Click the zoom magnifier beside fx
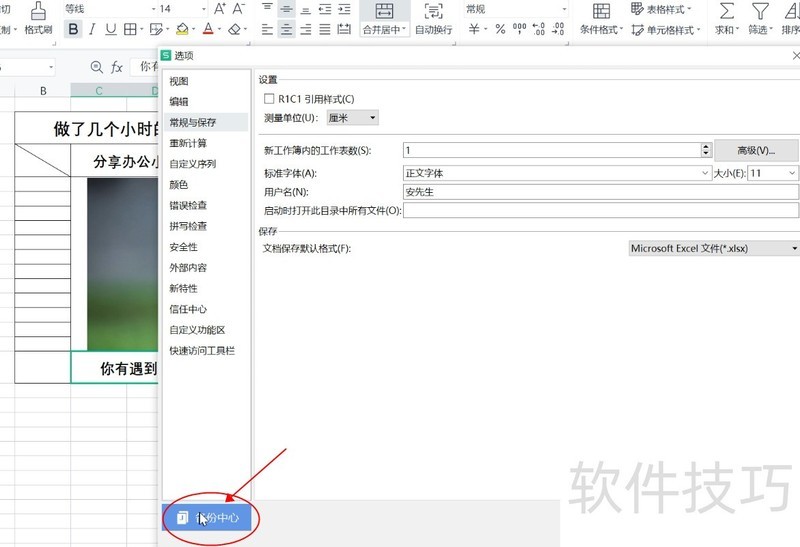Screen dimensions: 800x547 pos(96,67)
